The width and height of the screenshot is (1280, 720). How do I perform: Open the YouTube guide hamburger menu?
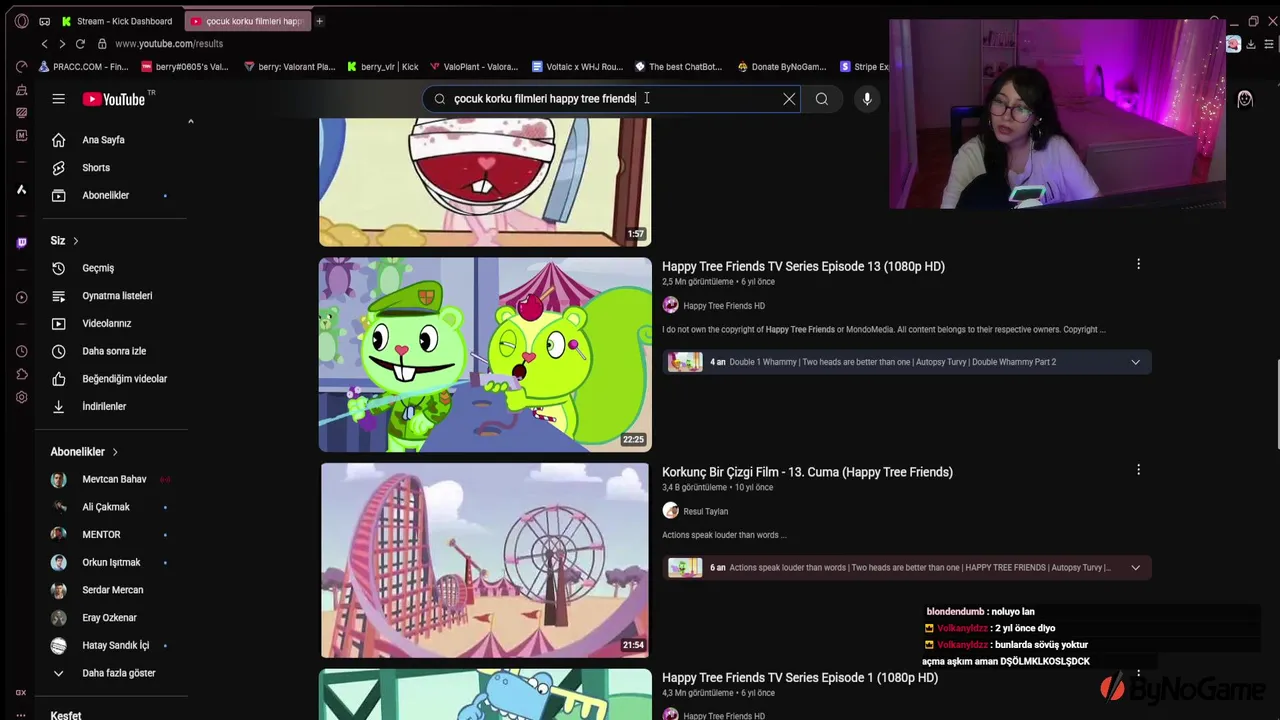[x=59, y=99]
